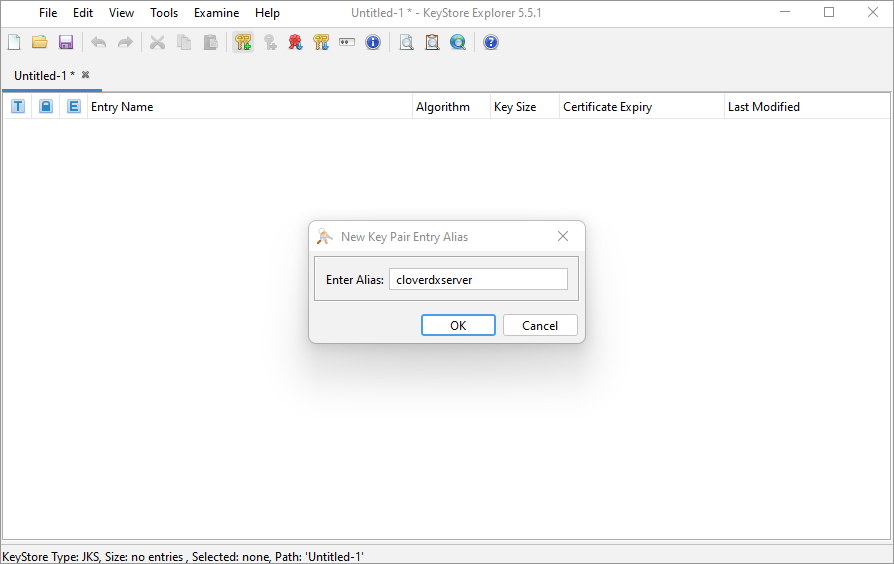Click the Set KeyStore Password icon
The height and width of the screenshot is (564, 894).
pyautogui.click(x=347, y=42)
